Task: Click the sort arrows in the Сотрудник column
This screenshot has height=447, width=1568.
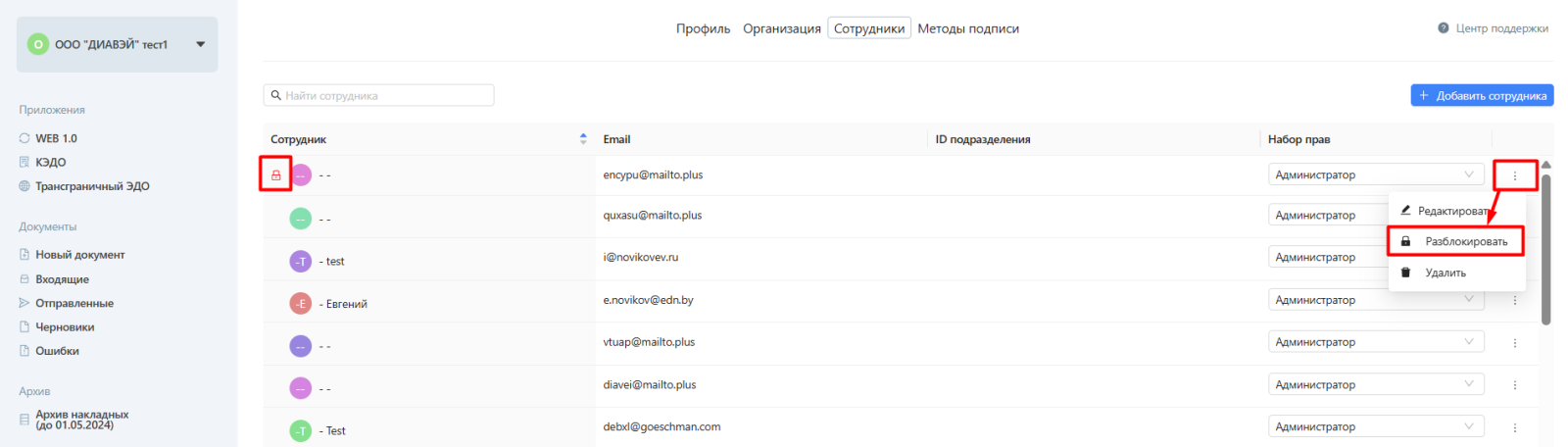Action: pyautogui.click(x=583, y=139)
